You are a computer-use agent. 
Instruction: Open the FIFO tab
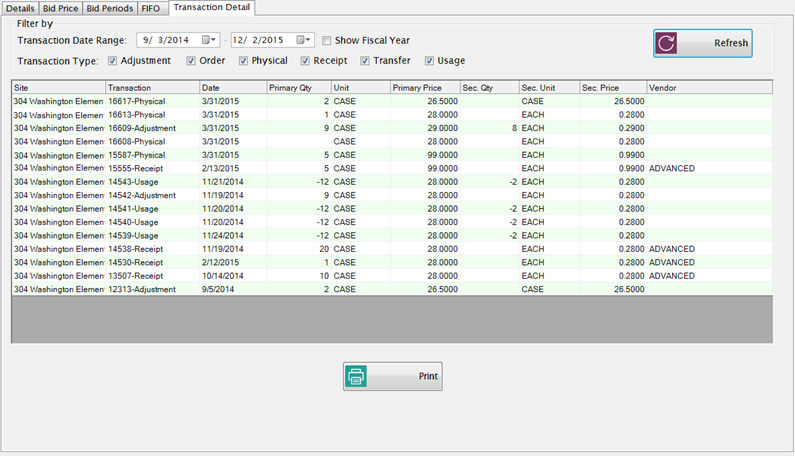152,8
